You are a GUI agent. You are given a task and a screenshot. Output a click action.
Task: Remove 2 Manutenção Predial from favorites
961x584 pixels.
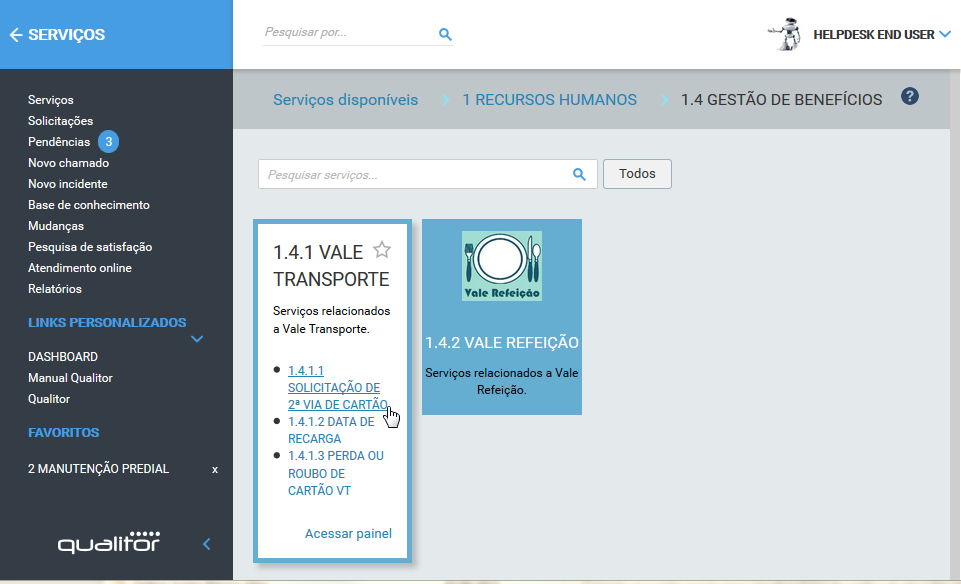pos(214,469)
